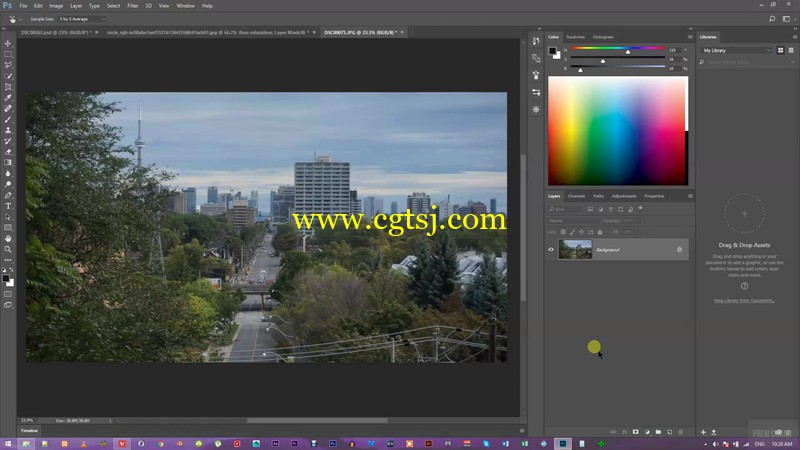The image size is (800, 450).
Task: Select the Eyedropper tool in toolbox
Action: pos(8,97)
